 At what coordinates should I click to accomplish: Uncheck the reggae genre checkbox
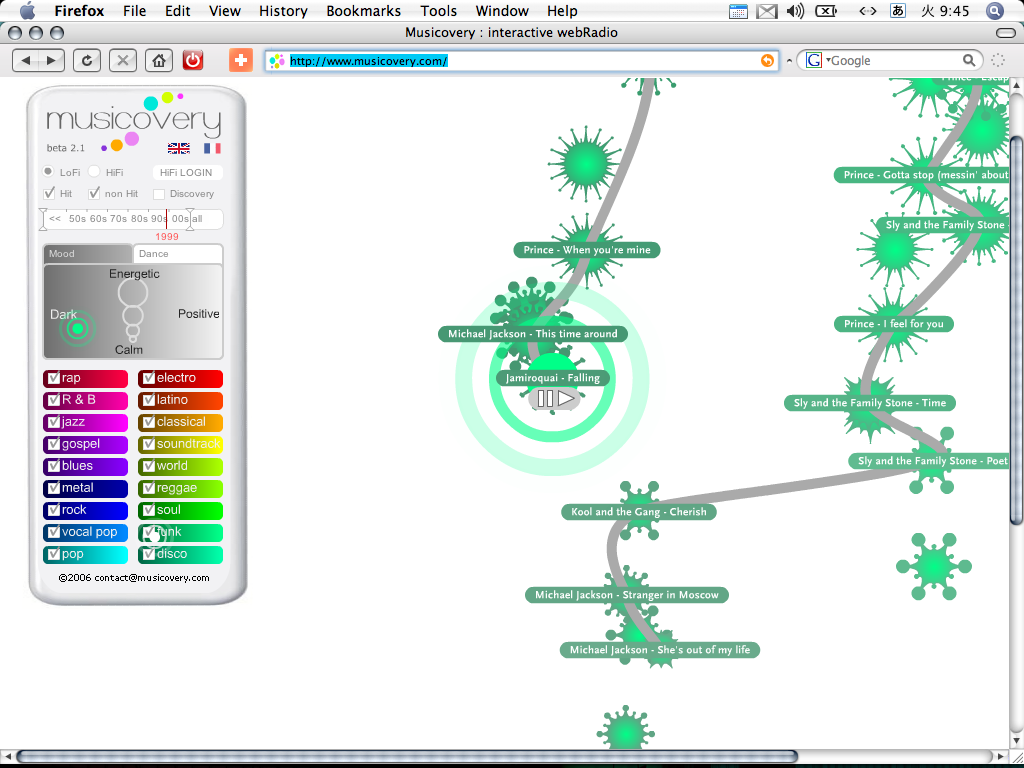(149, 488)
